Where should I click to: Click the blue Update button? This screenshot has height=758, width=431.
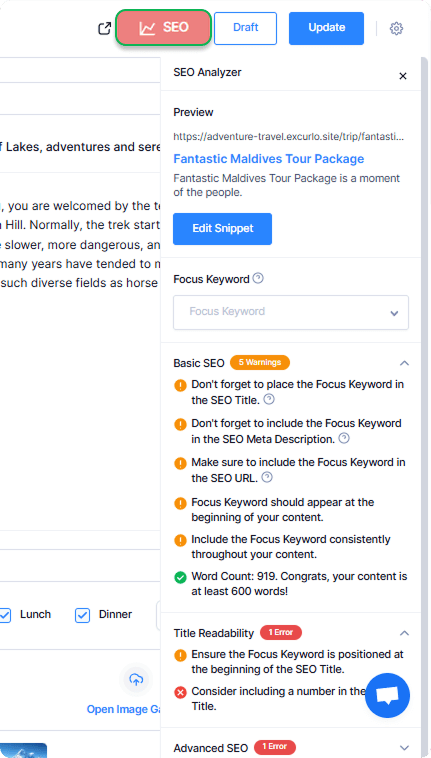pos(326,28)
